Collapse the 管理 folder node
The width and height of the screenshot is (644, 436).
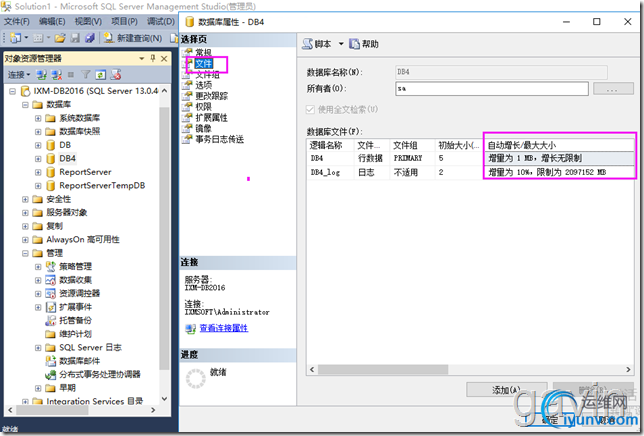pyautogui.click(x=25, y=253)
